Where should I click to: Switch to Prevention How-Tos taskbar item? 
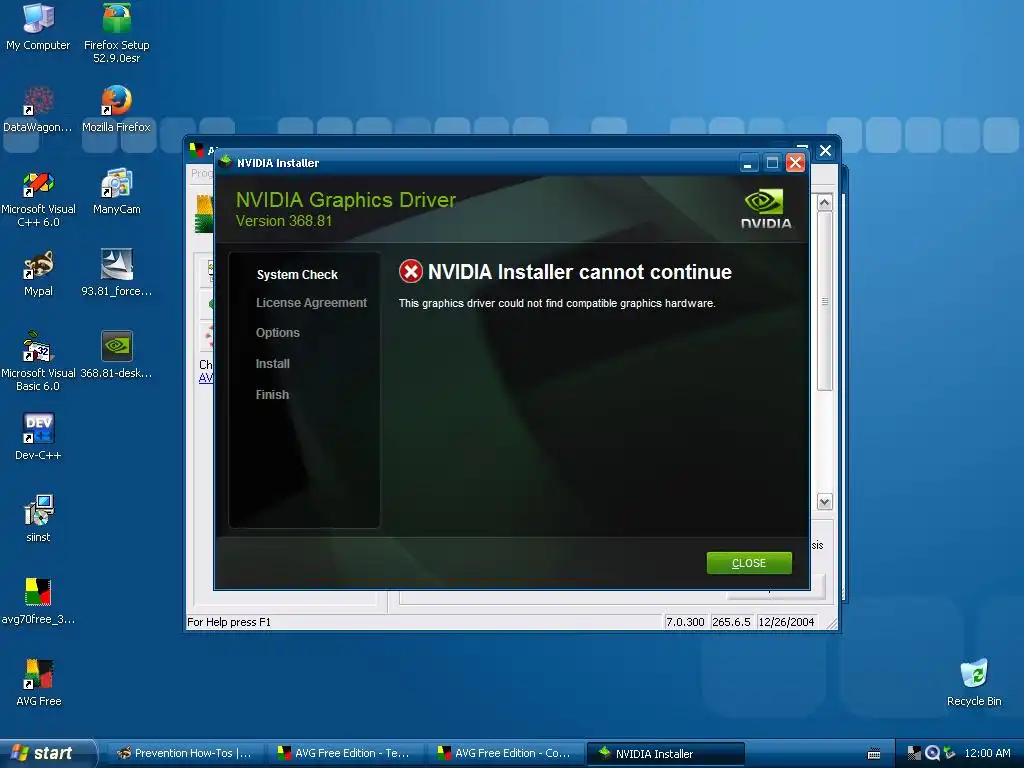pyautogui.click(x=184, y=753)
